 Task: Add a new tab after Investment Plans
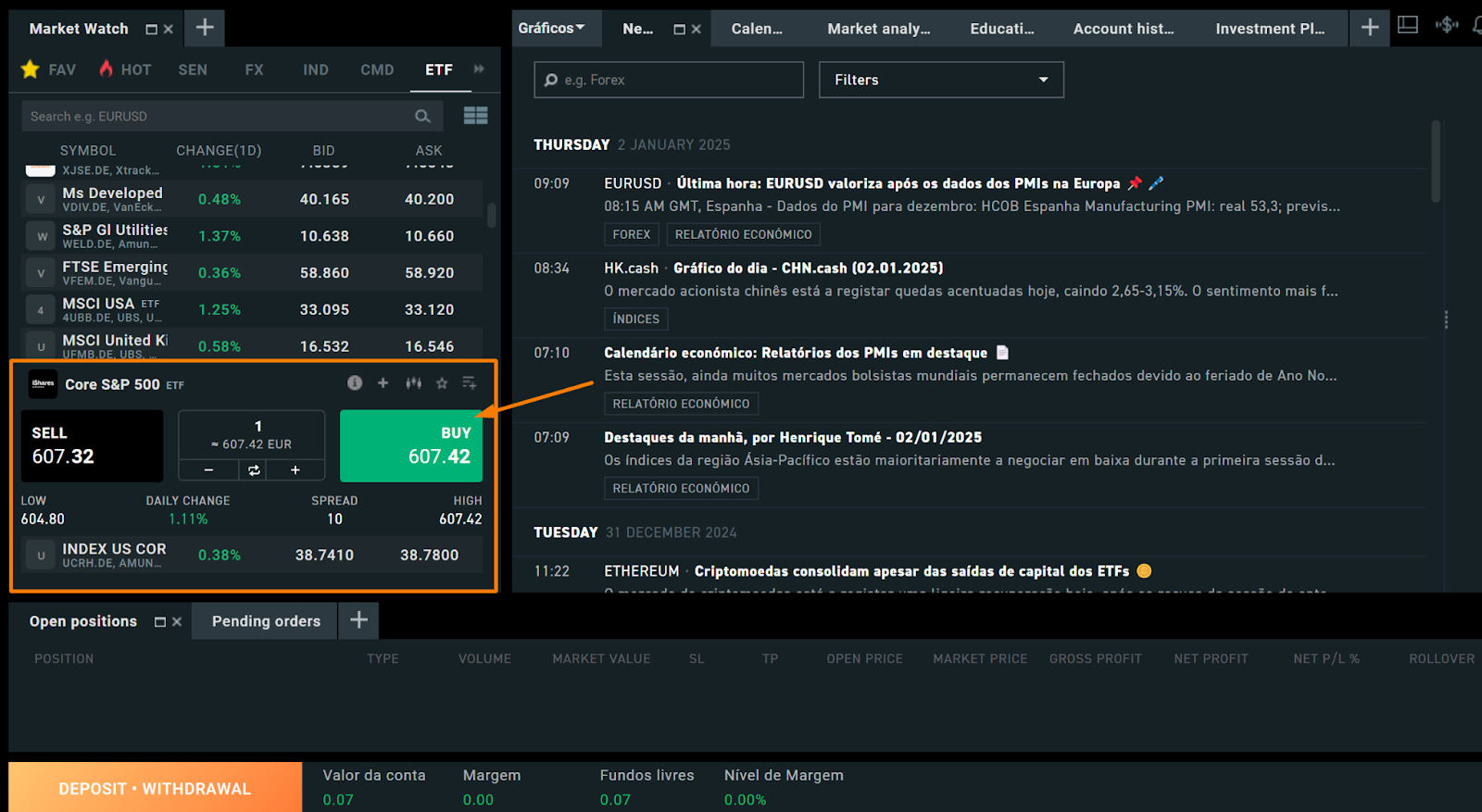coord(1370,28)
